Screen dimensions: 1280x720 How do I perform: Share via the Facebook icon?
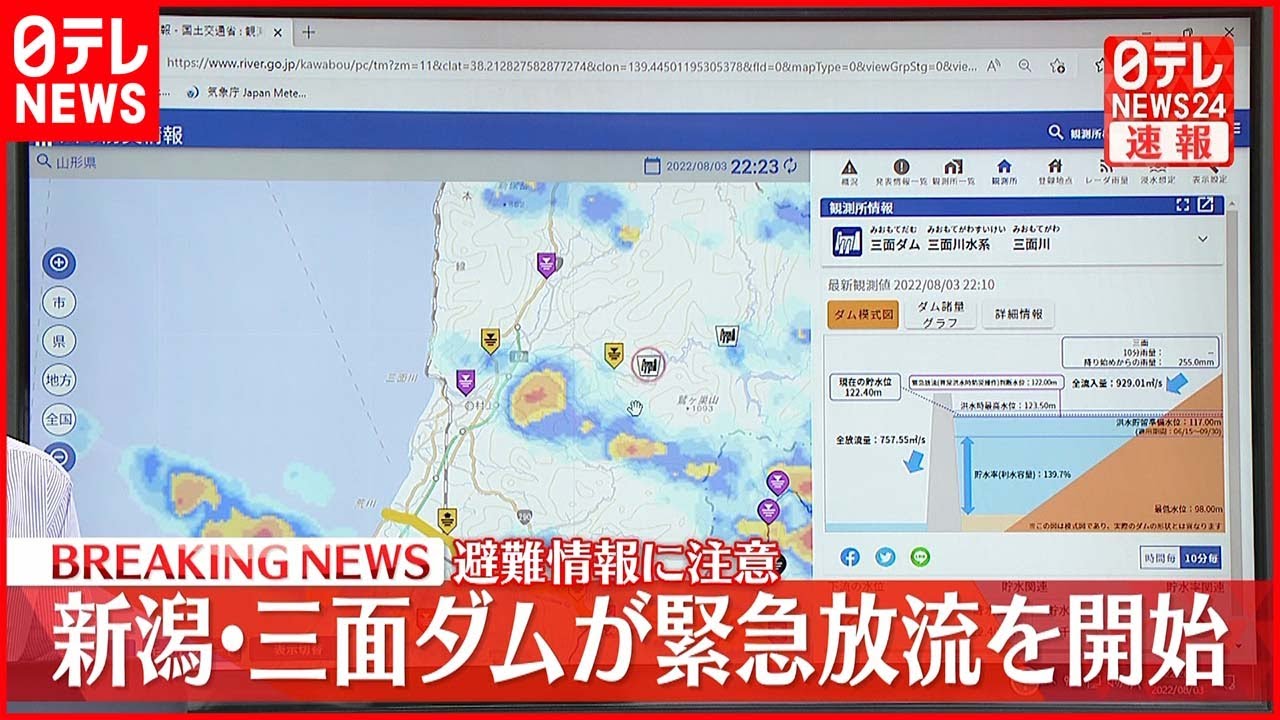coord(850,557)
